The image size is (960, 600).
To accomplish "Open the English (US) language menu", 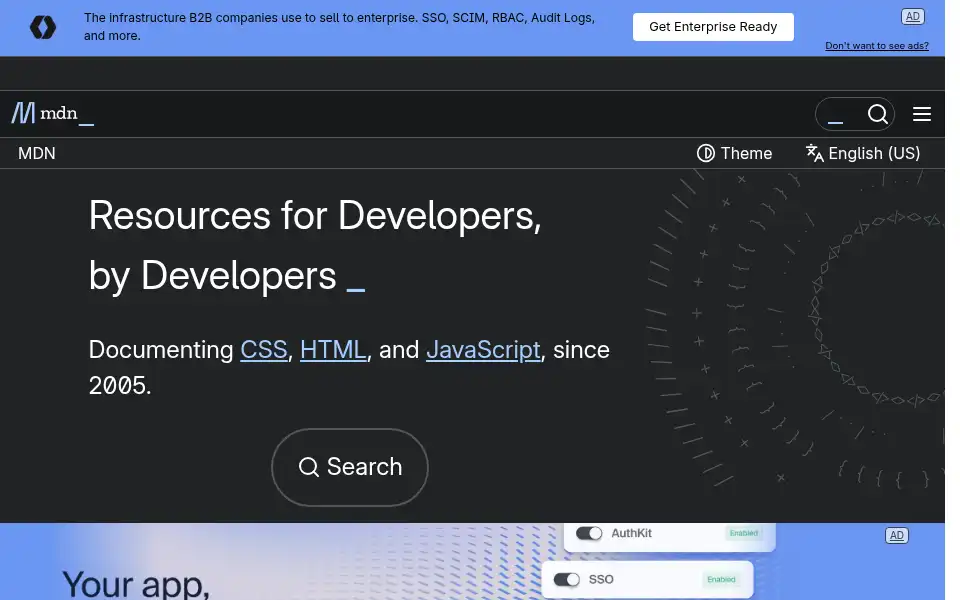I will point(863,153).
